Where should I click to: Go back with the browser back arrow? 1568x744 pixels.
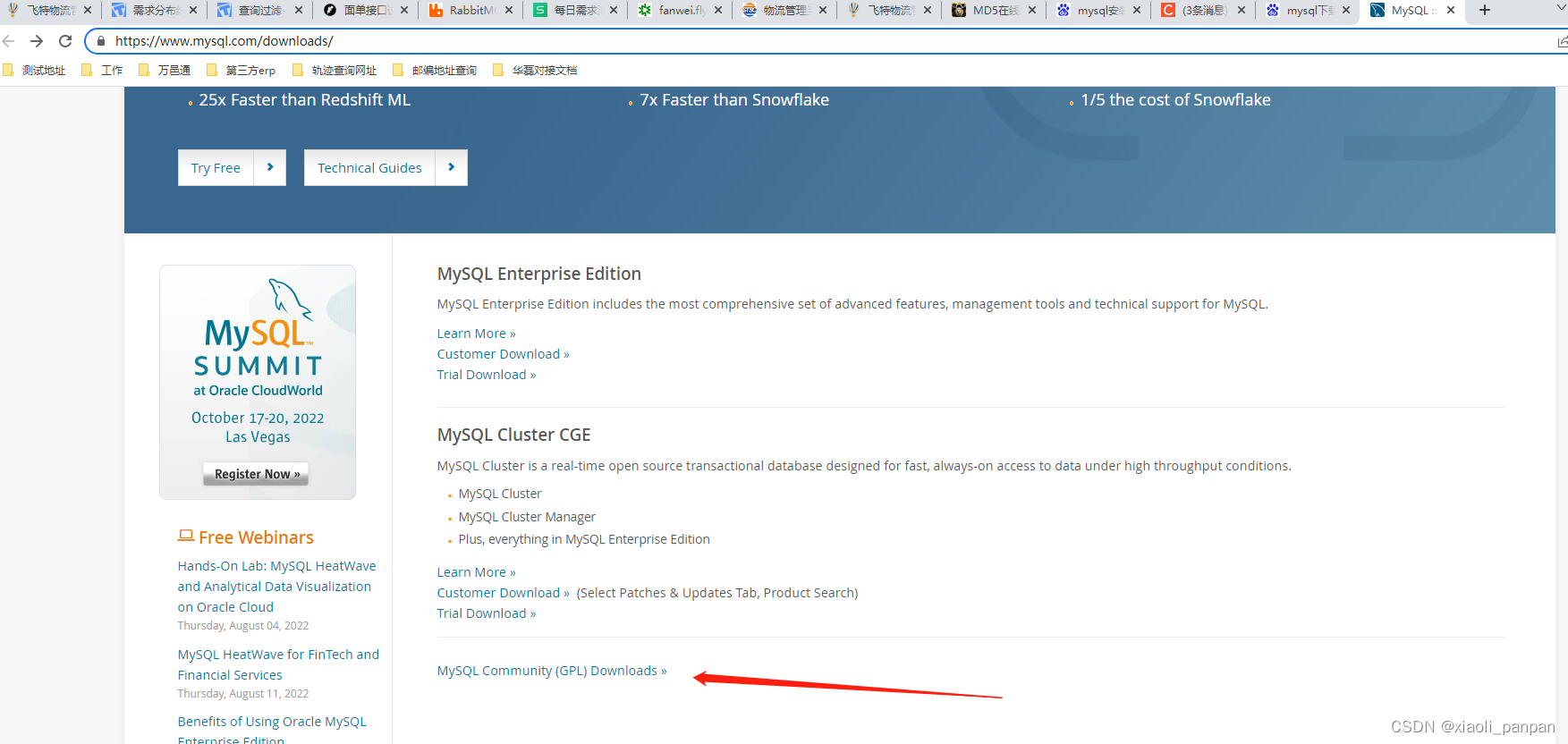point(9,41)
